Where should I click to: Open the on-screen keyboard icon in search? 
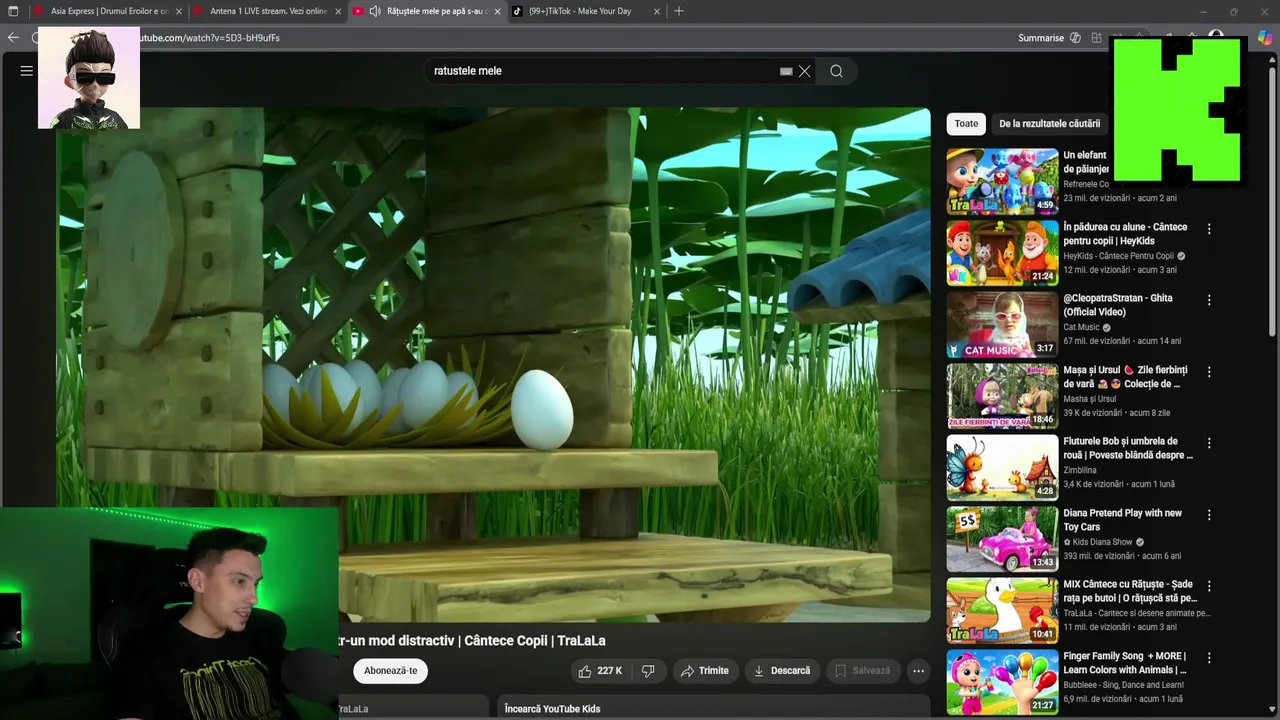786,71
